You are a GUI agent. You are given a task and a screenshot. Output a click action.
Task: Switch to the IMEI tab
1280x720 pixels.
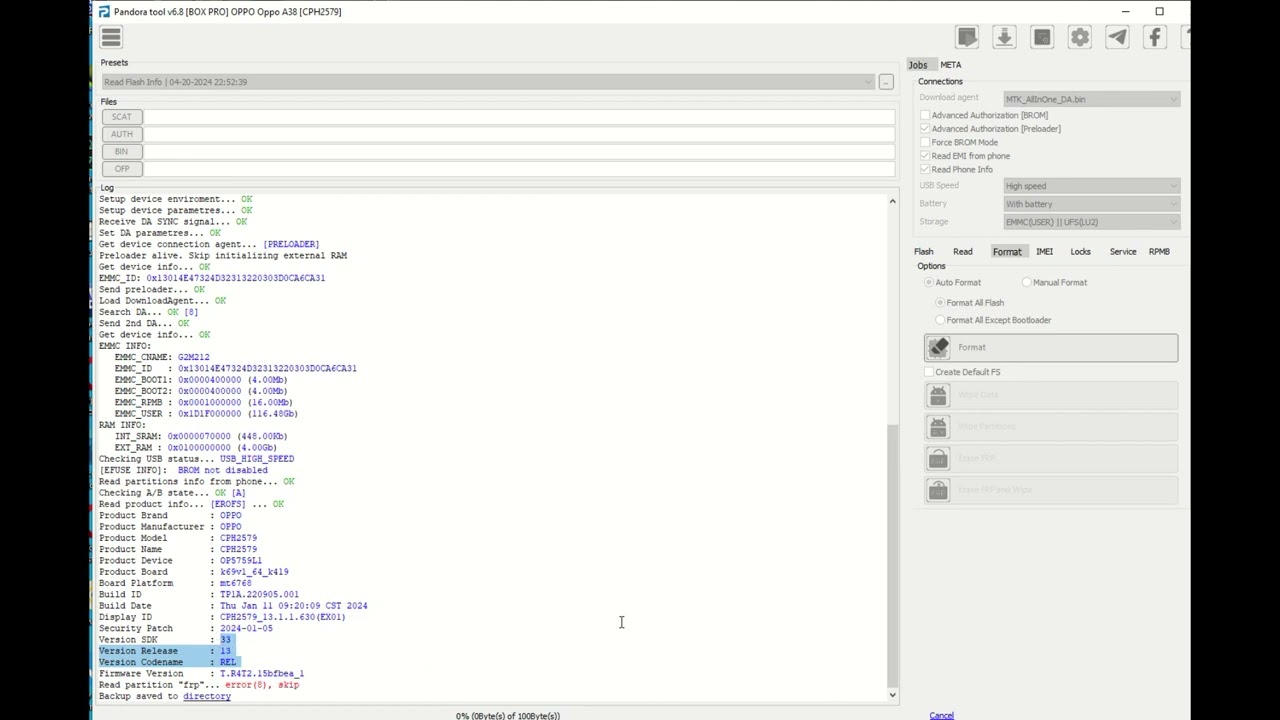click(1044, 252)
